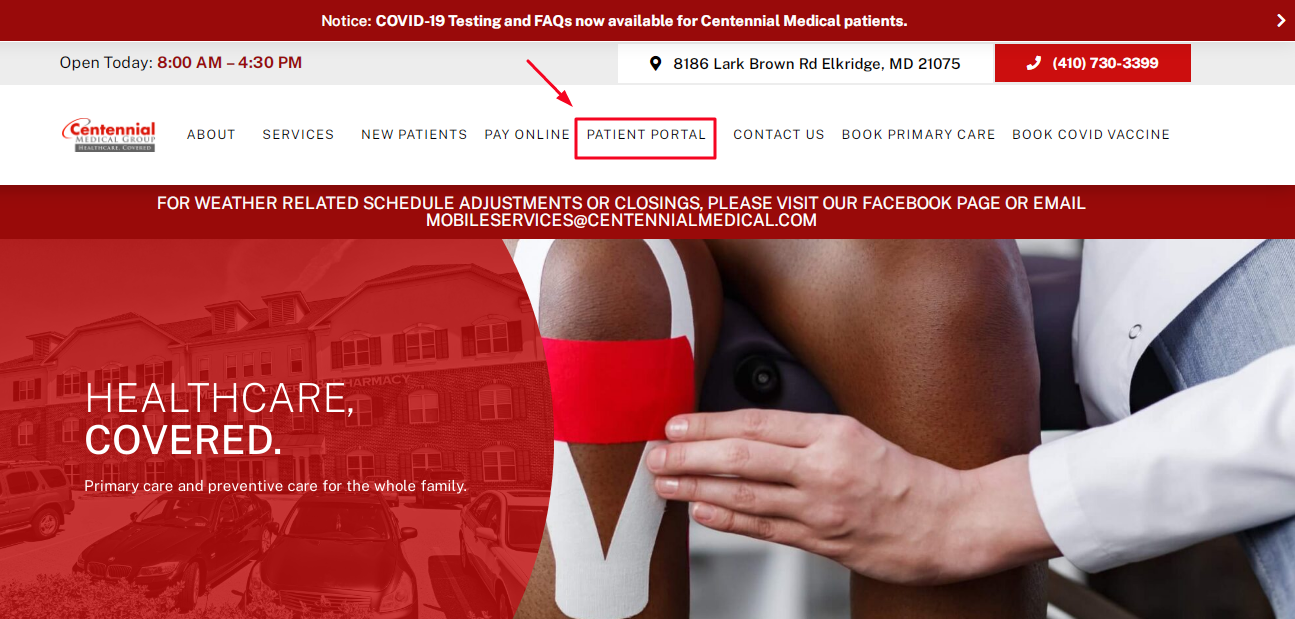This screenshot has width=1295, height=619.
Task: Open the COVID-19 Testing and FAQs notice
Action: coord(614,20)
